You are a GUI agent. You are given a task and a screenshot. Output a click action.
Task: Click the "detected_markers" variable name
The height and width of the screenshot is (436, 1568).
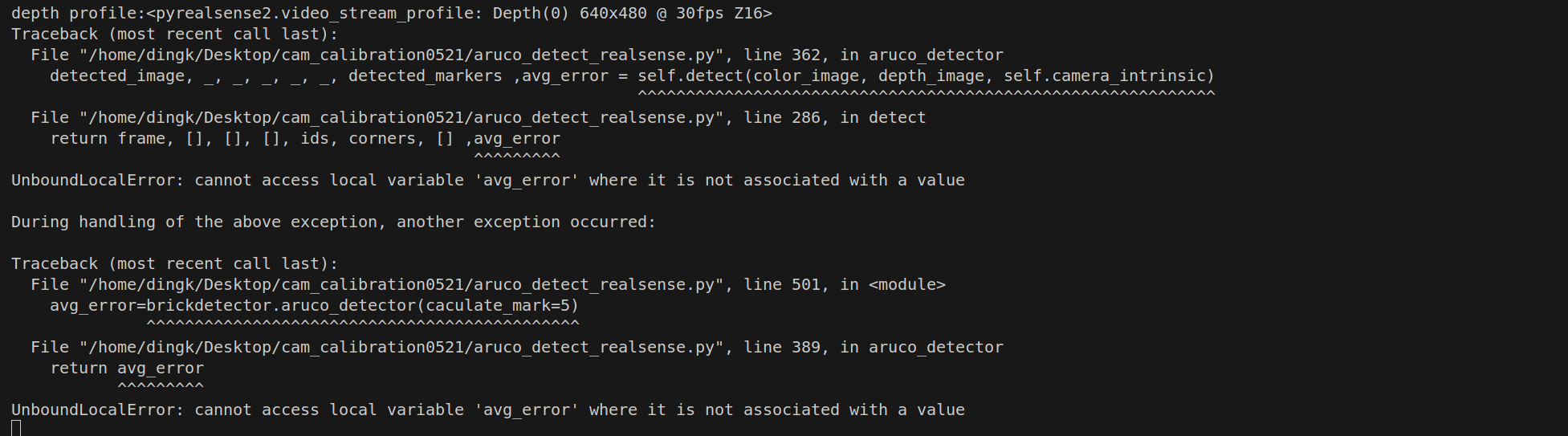click(425, 76)
